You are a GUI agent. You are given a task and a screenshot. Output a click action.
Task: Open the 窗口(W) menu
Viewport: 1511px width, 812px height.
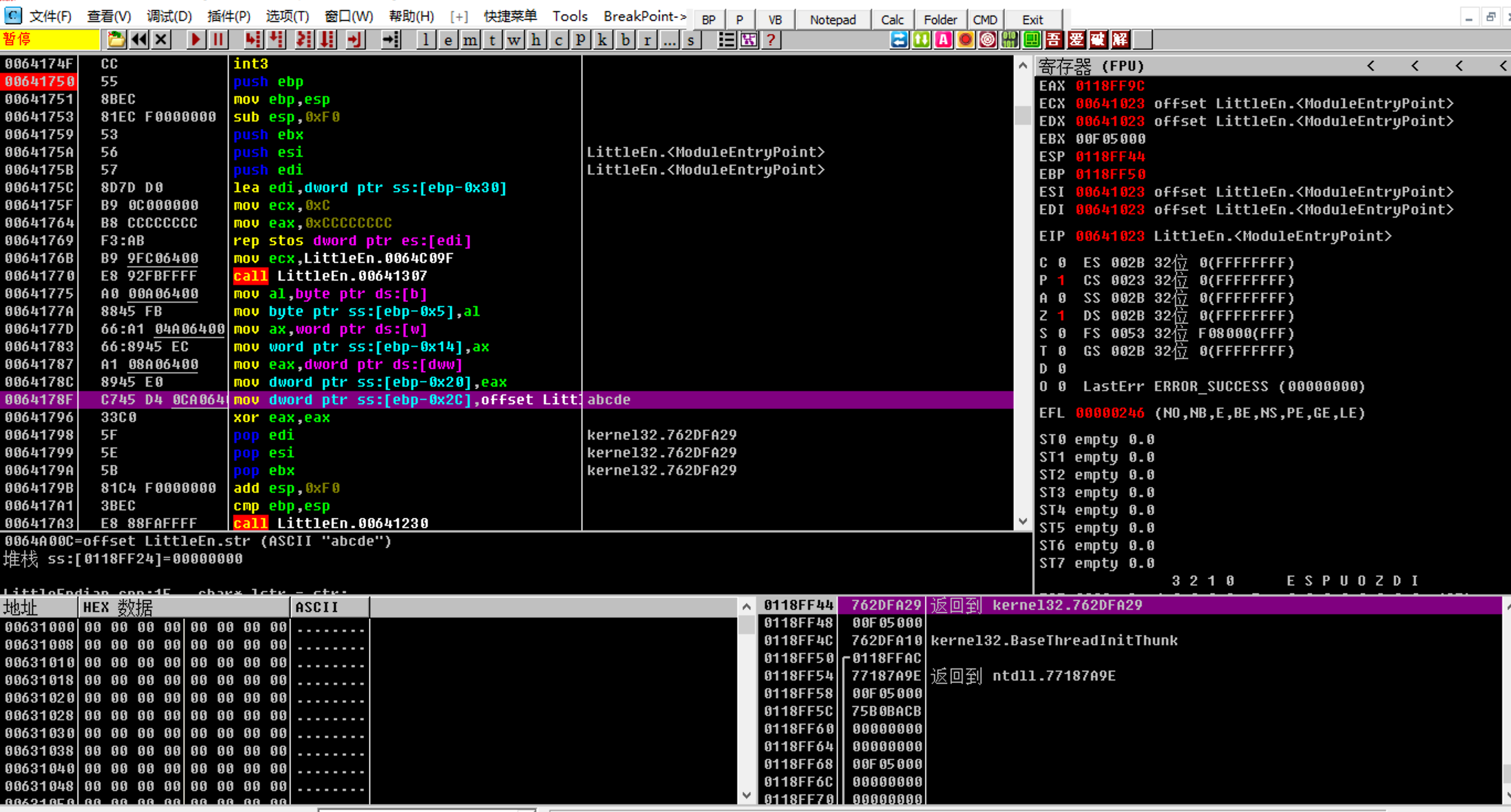tap(348, 17)
